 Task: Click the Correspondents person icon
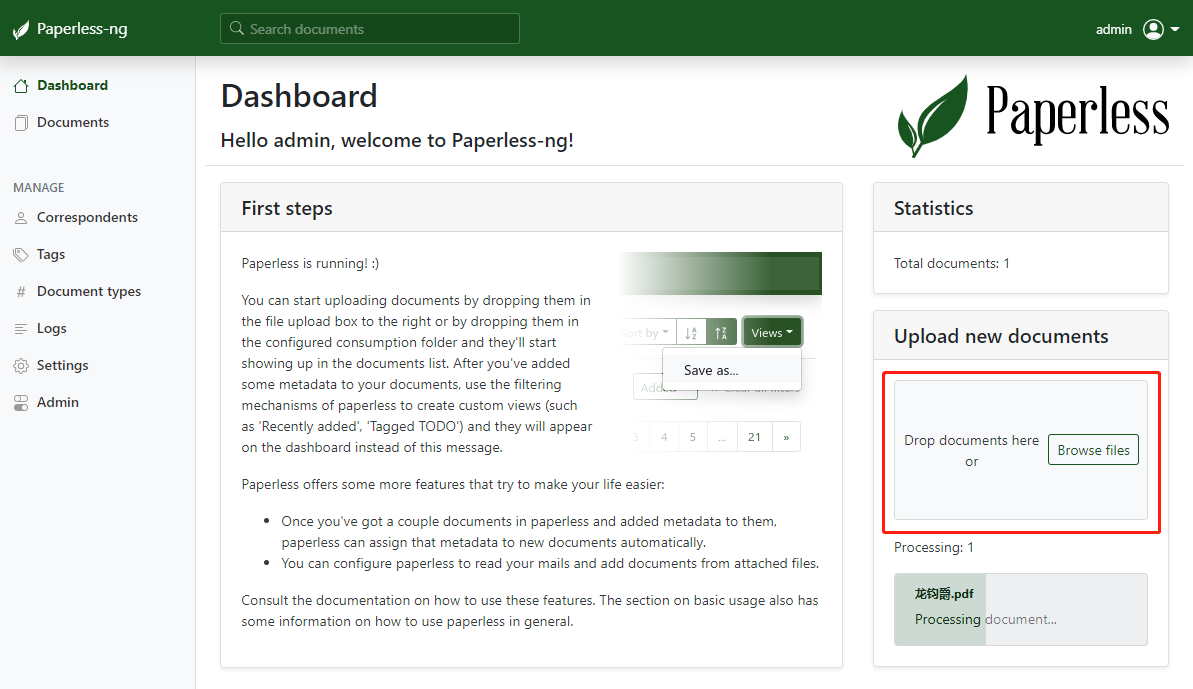tap(21, 217)
